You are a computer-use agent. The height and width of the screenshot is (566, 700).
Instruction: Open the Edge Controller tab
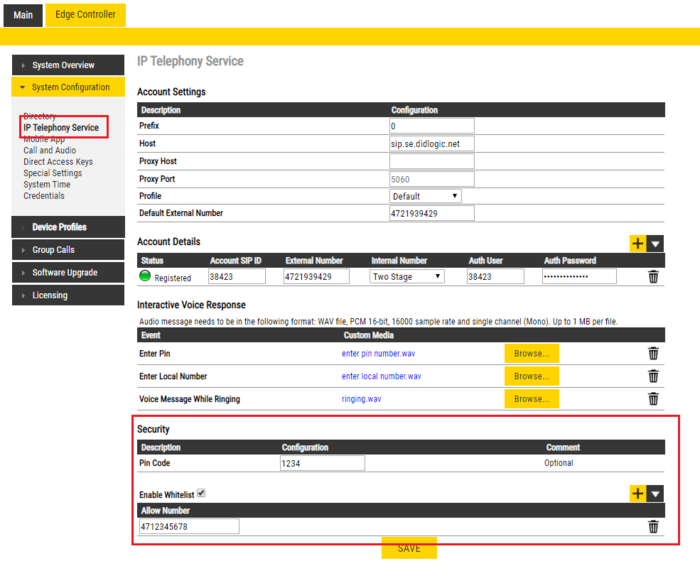85,14
